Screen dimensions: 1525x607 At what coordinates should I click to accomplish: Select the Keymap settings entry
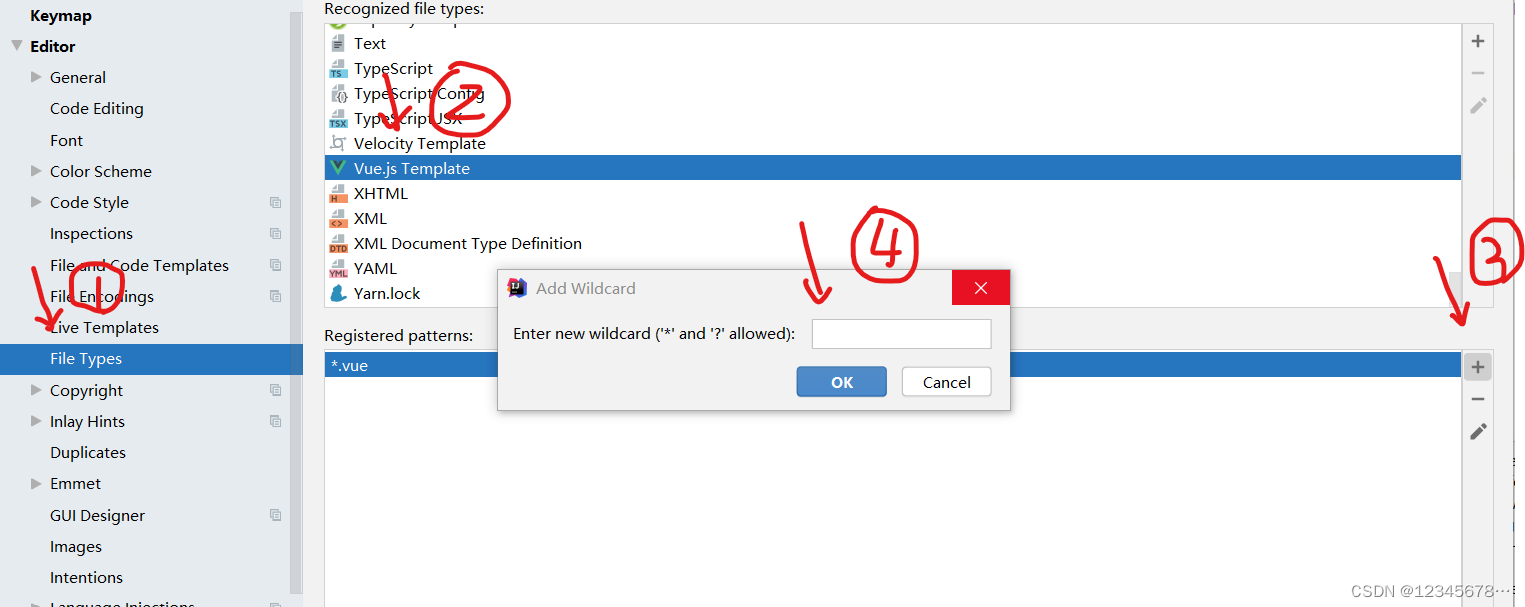(61, 16)
